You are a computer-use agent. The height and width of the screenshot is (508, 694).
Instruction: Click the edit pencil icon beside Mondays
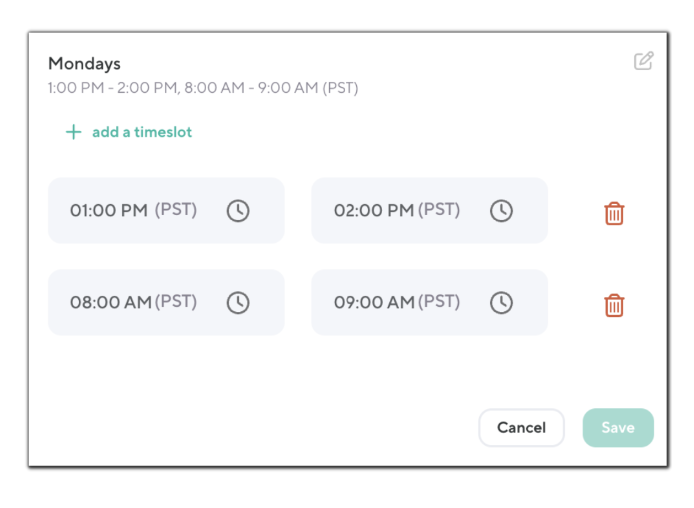tap(643, 61)
